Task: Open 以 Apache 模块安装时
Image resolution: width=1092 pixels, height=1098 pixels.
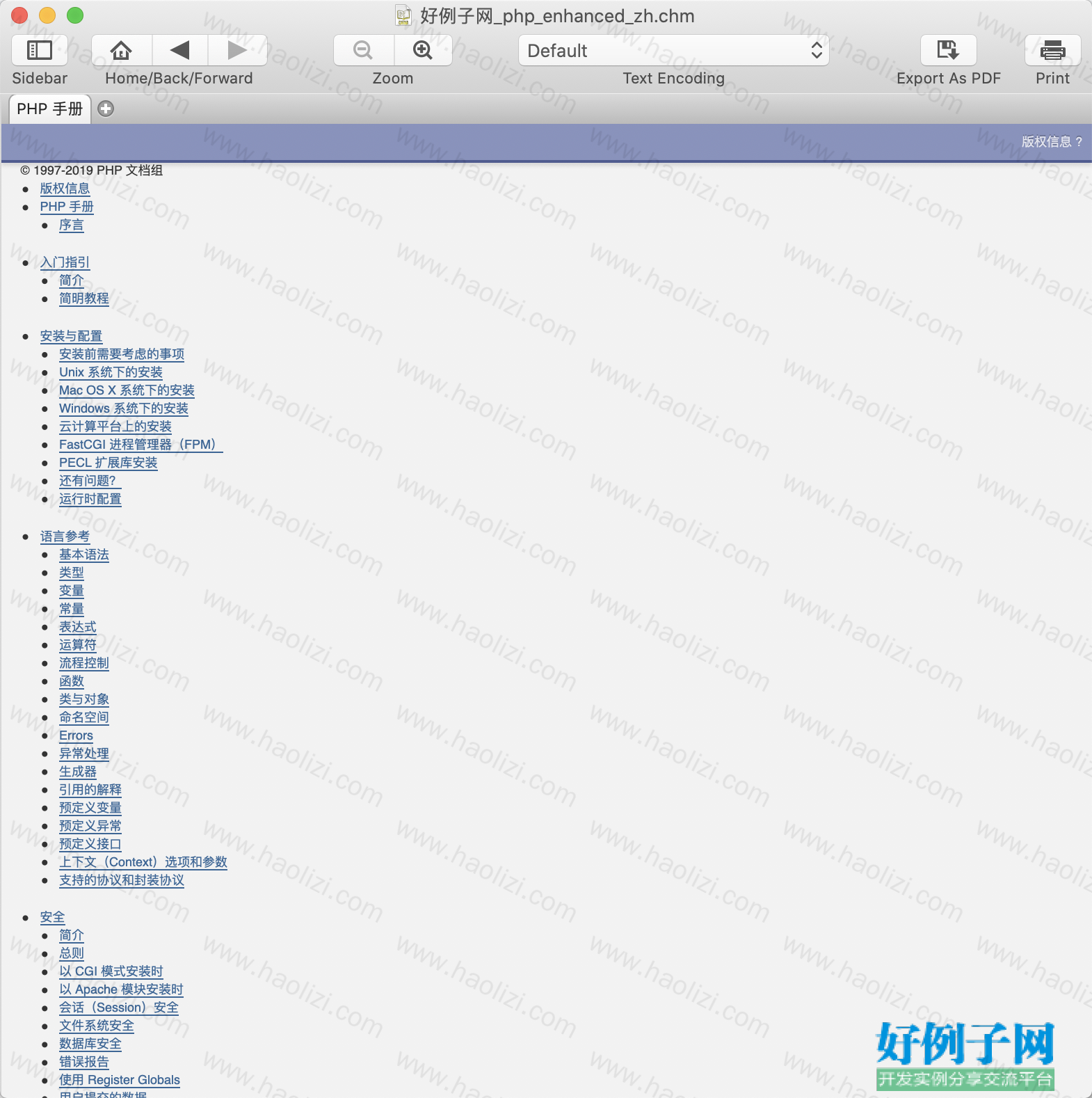Action: (x=121, y=989)
